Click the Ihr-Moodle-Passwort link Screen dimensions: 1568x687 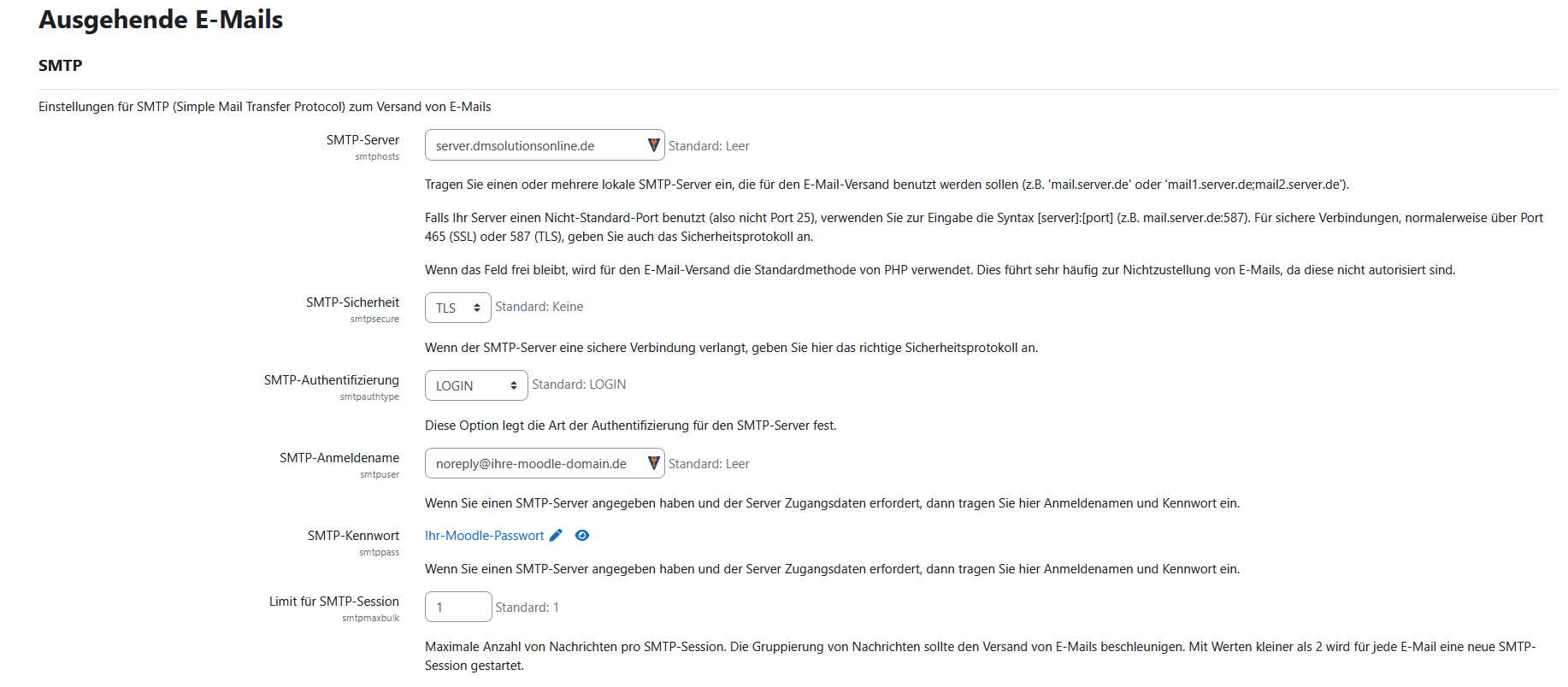pyautogui.click(x=484, y=536)
